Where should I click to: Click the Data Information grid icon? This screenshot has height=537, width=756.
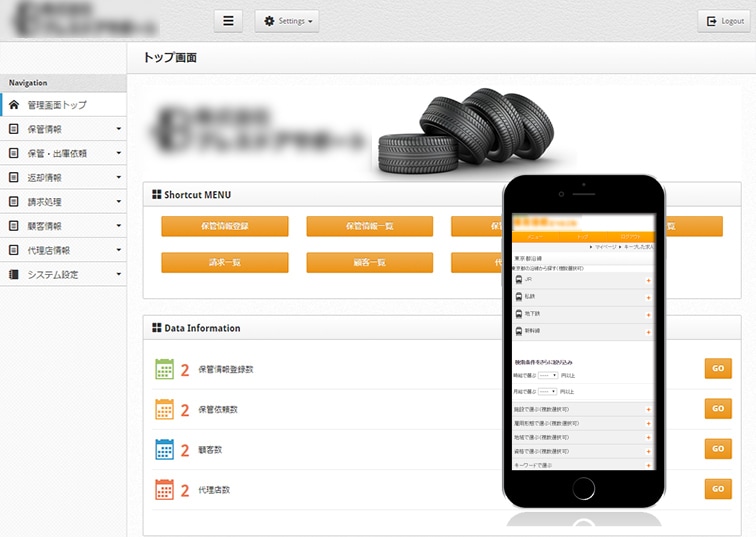157,328
